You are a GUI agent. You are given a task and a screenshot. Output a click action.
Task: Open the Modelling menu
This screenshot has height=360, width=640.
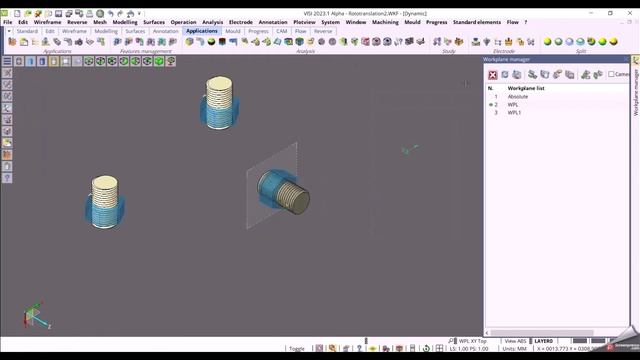125,22
